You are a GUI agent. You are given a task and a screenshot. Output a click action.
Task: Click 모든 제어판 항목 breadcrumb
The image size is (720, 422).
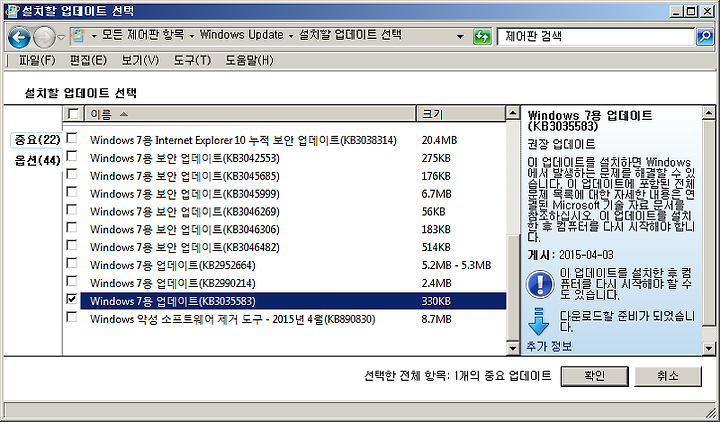[143, 35]
